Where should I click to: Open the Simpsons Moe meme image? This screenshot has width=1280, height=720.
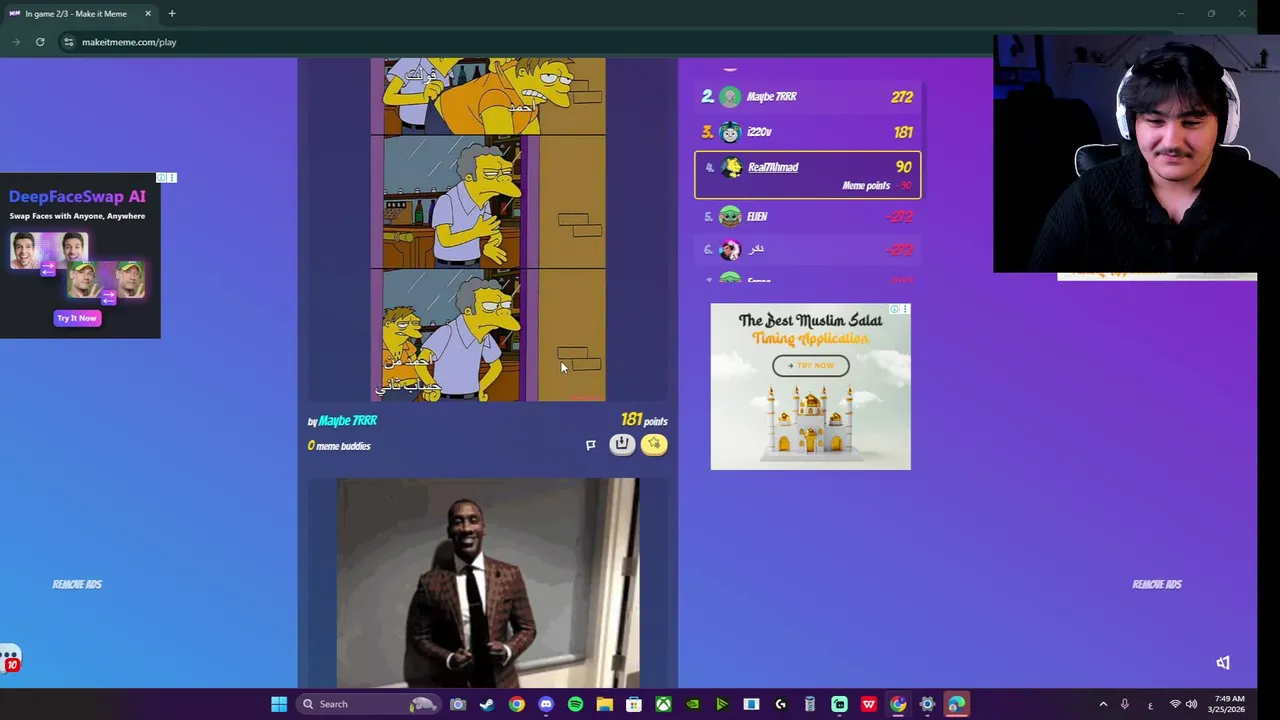tap(488, 229)
